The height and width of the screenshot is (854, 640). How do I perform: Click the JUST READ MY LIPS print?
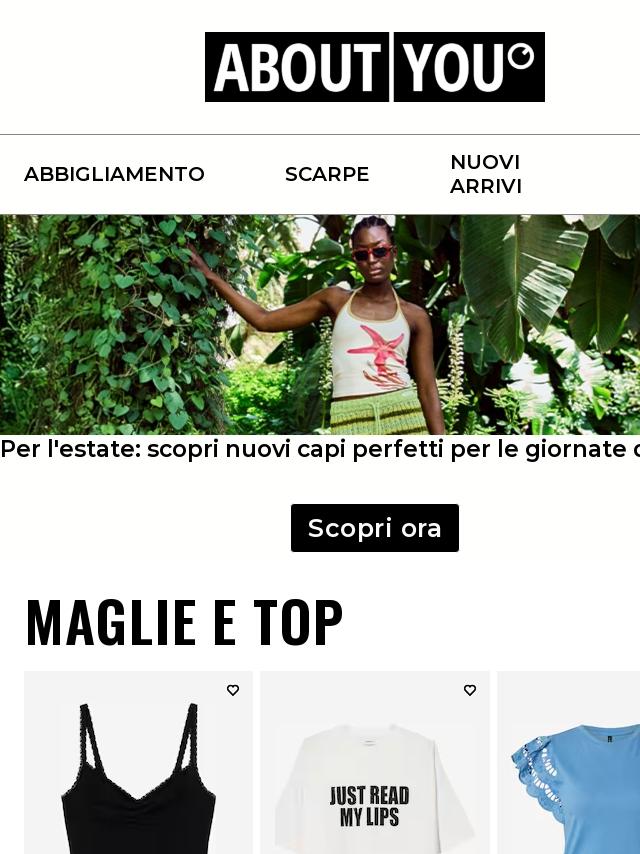[x=369, y=806]
